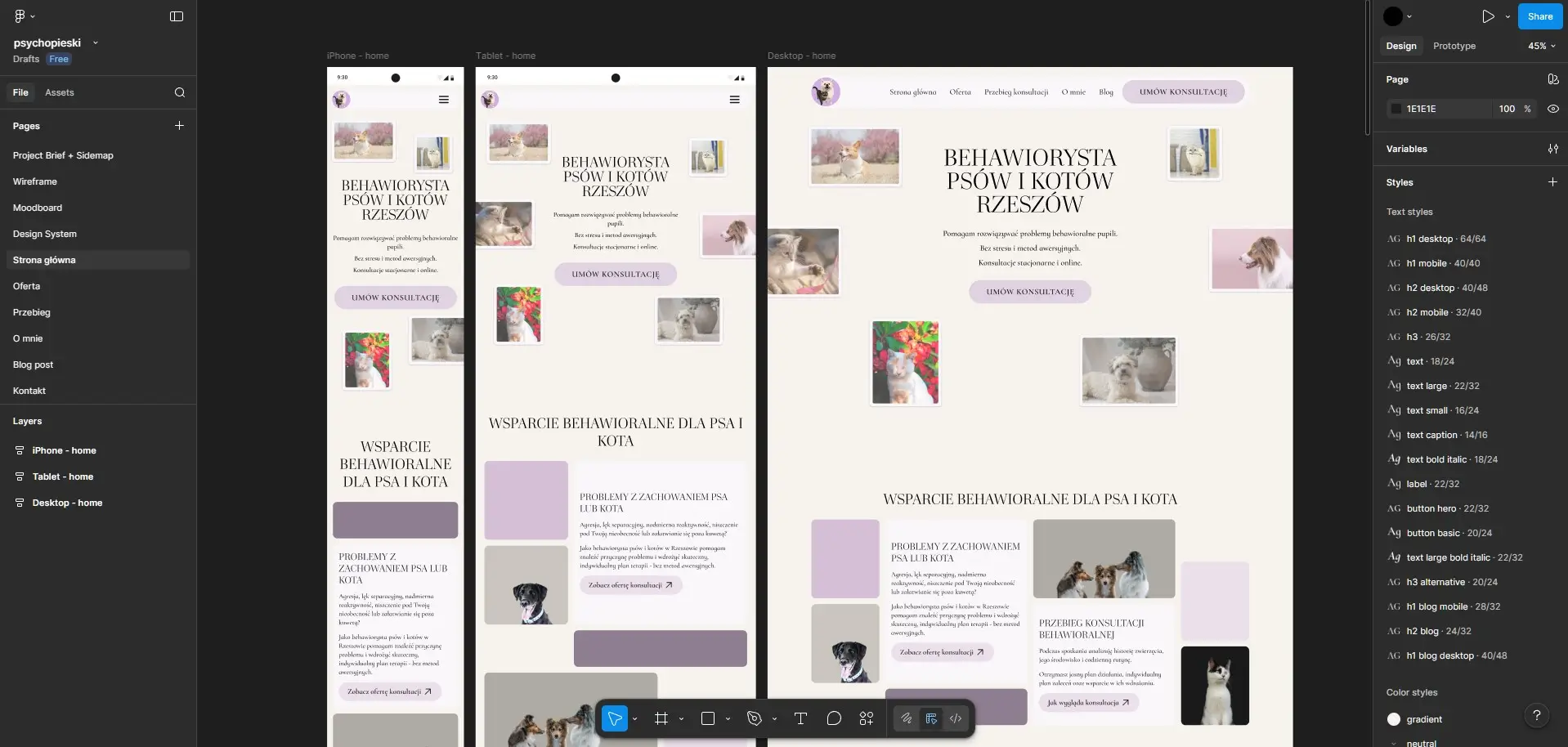
Task: Open the help question mark button
Action: pyautogui.click(x=1537, y=716)
